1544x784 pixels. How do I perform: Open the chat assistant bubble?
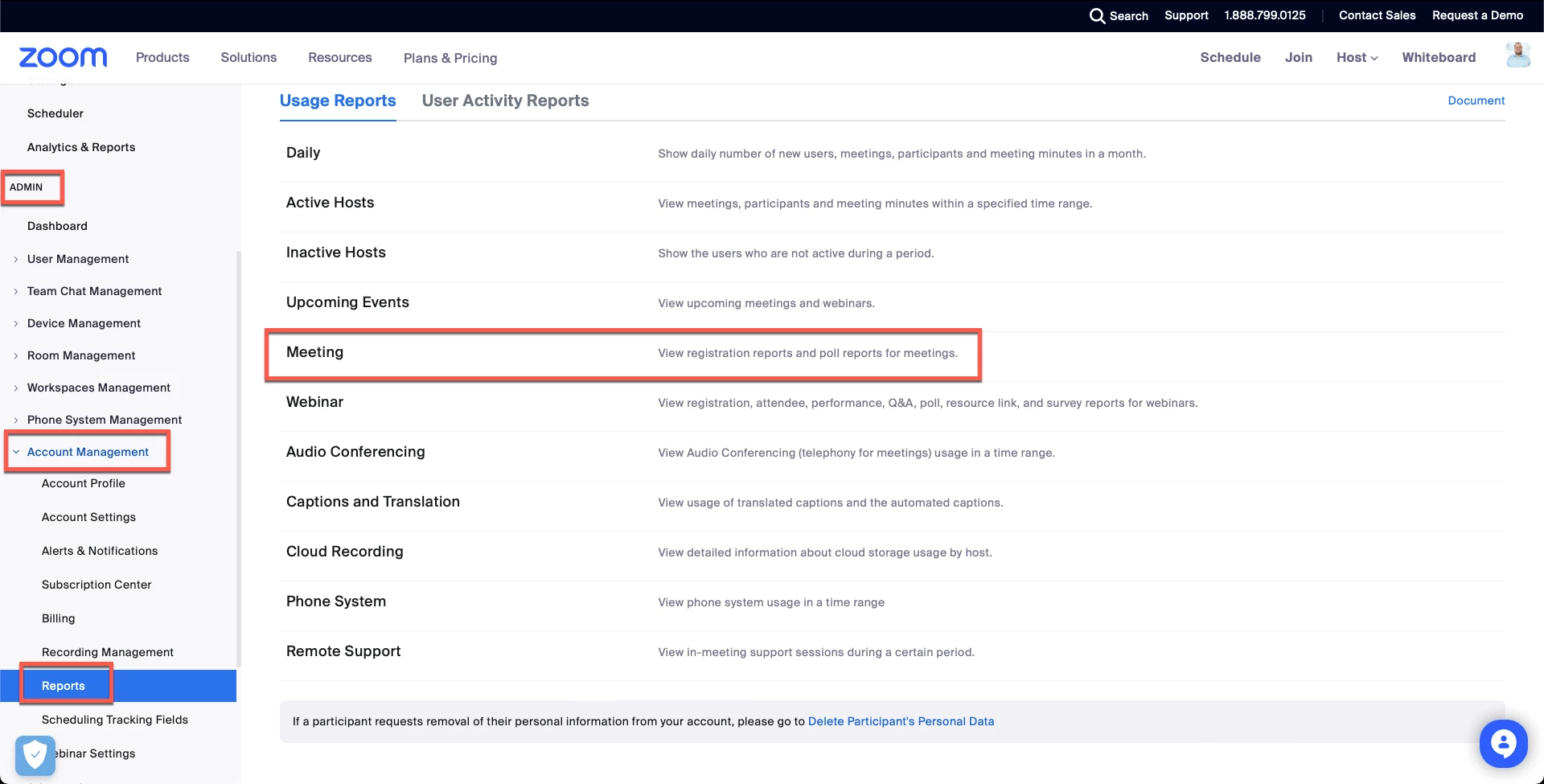point(1503,744)
